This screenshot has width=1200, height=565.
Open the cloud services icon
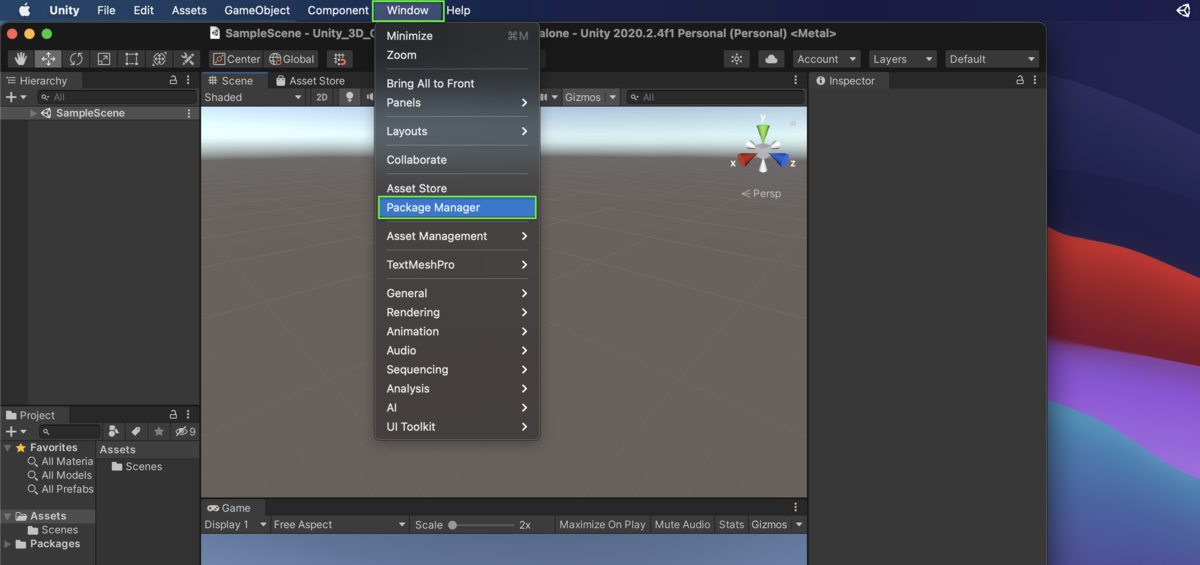pyautogui.click(x=771, y=59)
